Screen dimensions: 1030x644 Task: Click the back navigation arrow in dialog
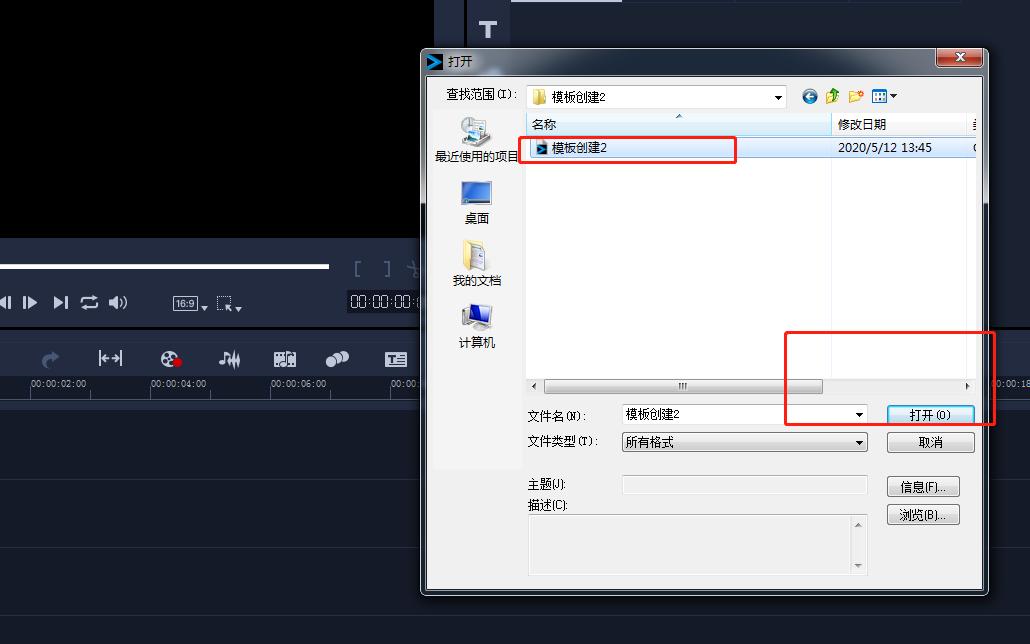[809, 96]
